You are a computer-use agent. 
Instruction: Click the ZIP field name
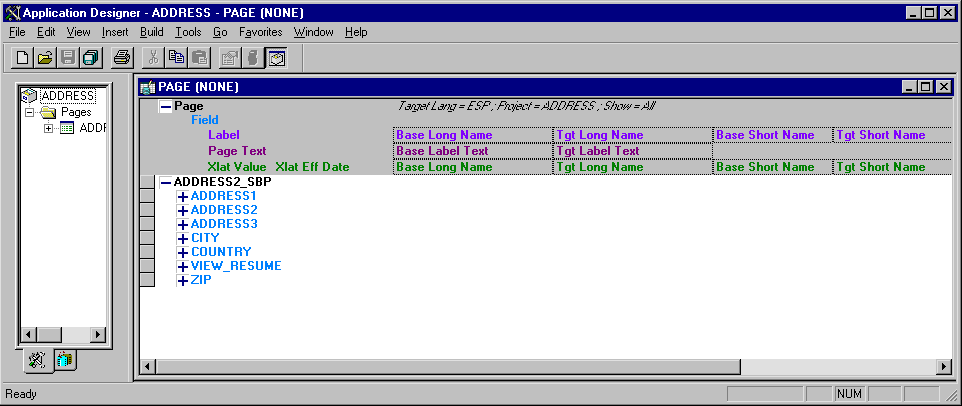point(201,280)
